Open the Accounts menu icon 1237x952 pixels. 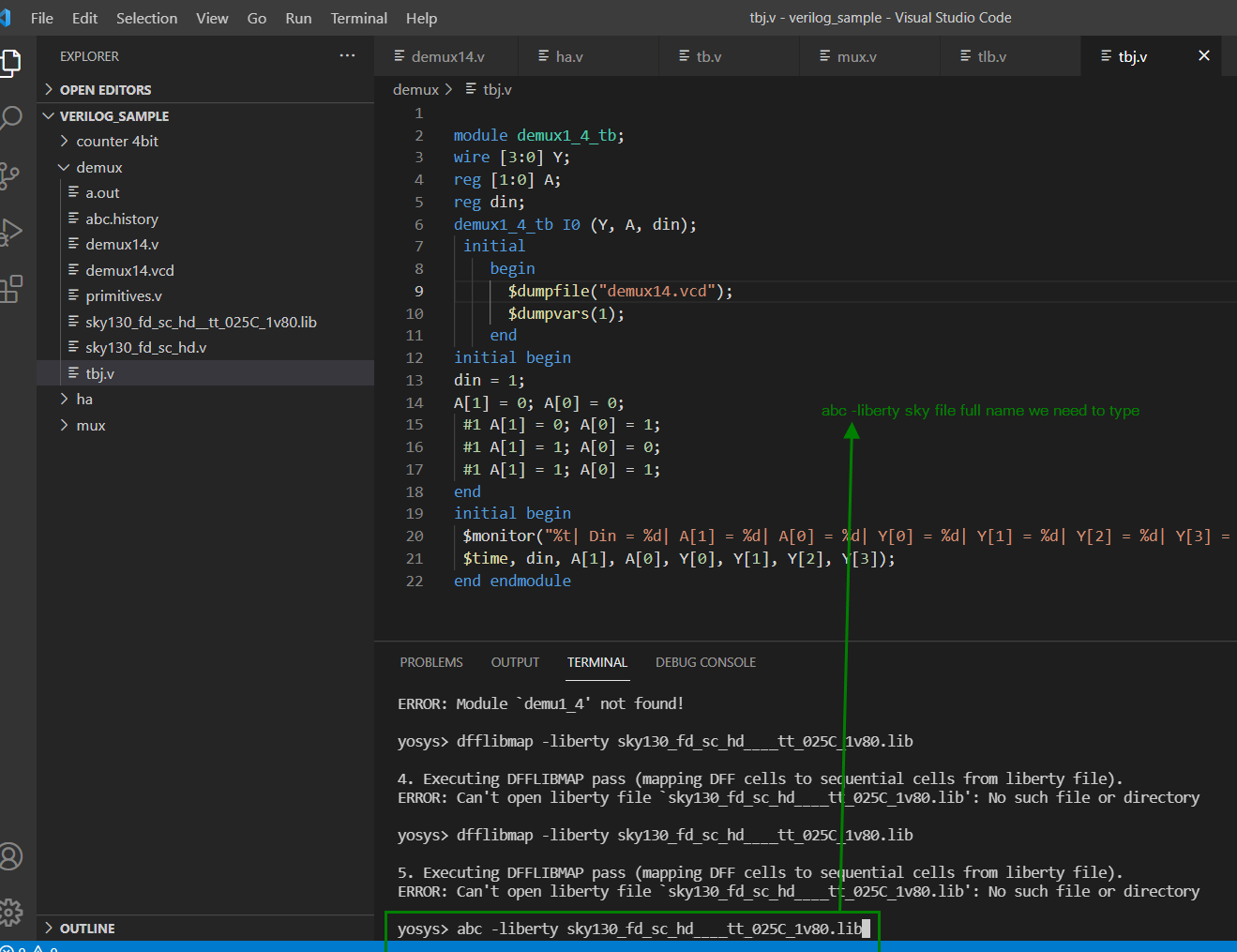point(10,856)
